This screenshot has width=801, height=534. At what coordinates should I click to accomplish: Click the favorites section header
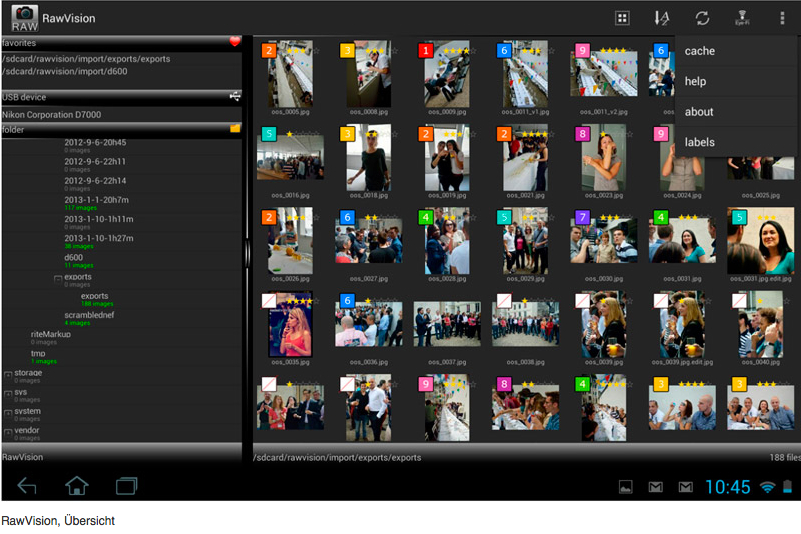(122, 43)
